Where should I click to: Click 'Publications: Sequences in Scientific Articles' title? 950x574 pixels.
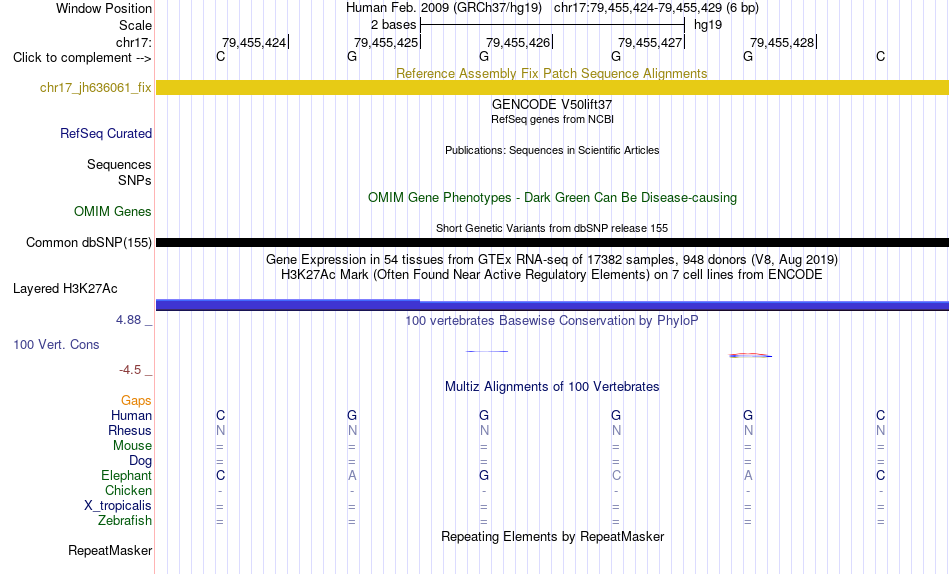pos(552,150)
